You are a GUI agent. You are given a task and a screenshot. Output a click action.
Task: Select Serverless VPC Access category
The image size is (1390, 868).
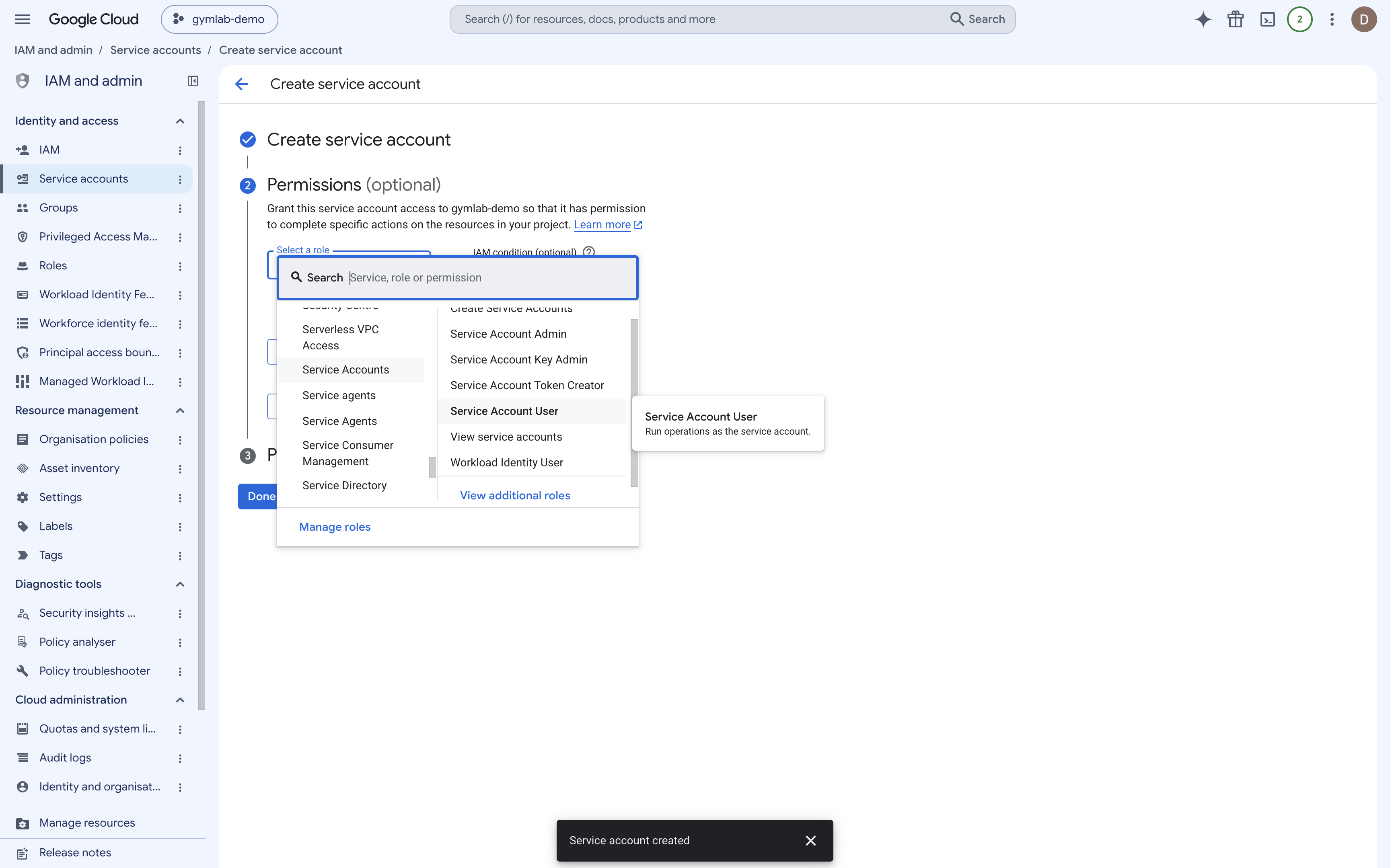click(350, 338)
